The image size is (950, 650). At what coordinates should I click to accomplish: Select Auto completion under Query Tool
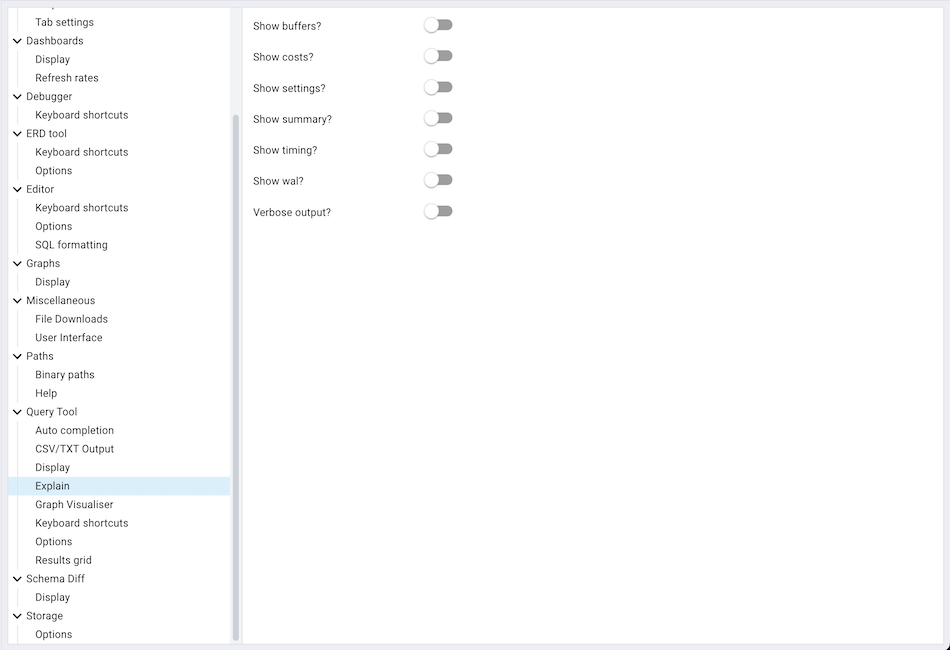tap(74, 430)
